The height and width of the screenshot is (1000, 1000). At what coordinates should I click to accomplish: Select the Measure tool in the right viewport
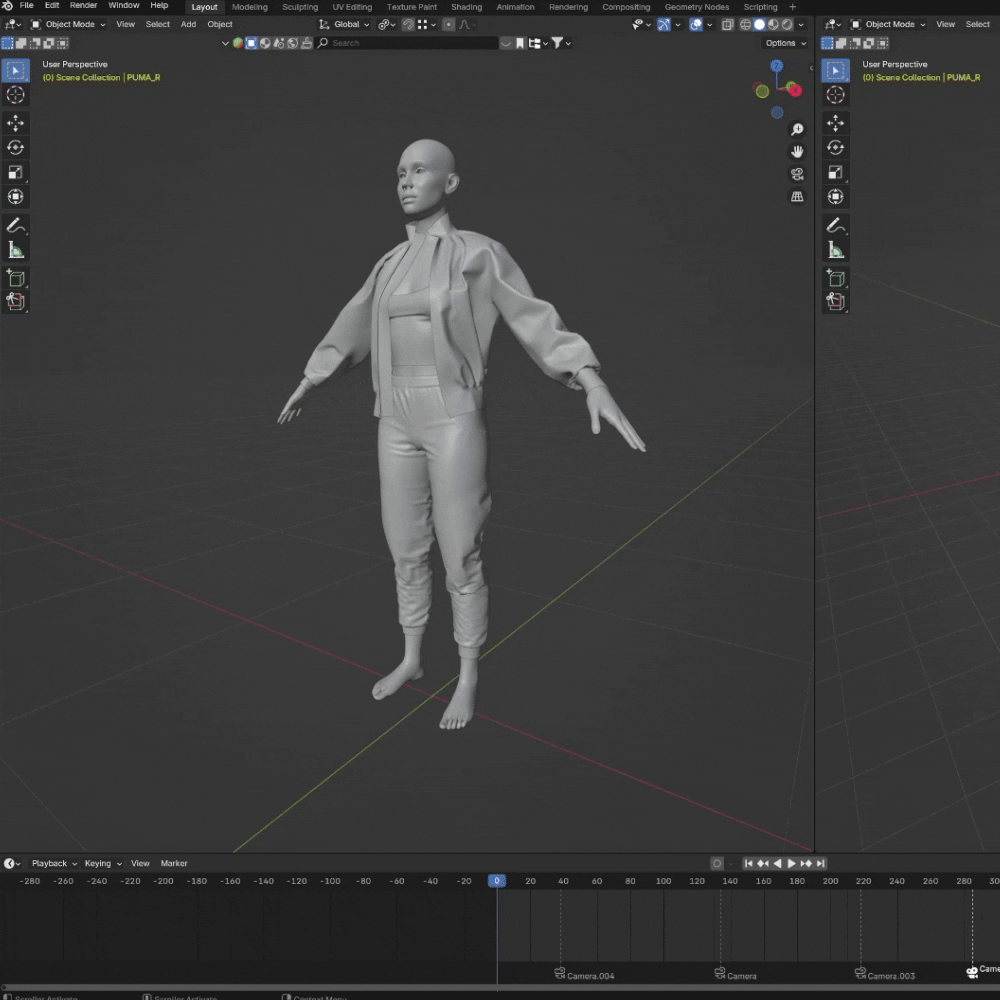click(835, 250)
